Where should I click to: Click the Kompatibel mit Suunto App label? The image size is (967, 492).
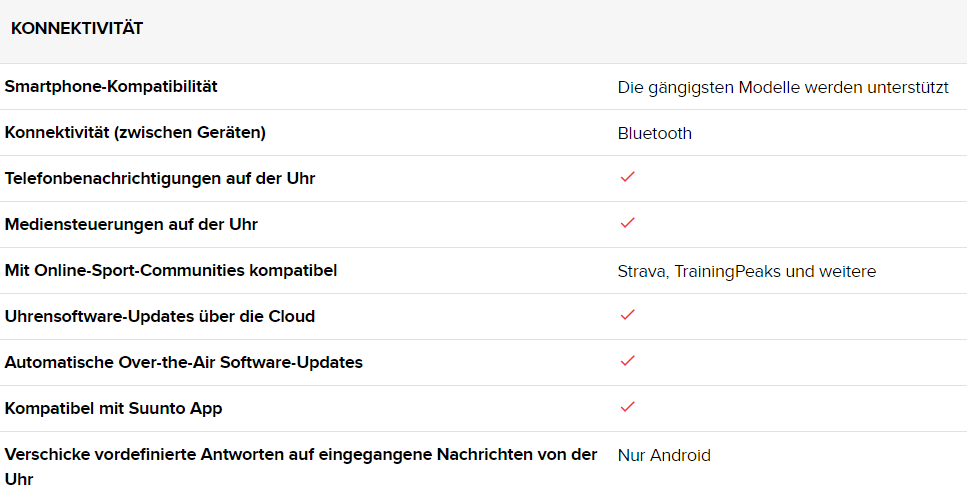pyautogui.click(x=115, y=409)
